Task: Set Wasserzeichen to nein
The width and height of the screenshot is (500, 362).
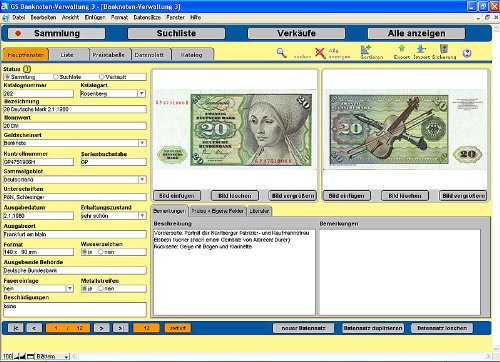Action: pos(100,252)
